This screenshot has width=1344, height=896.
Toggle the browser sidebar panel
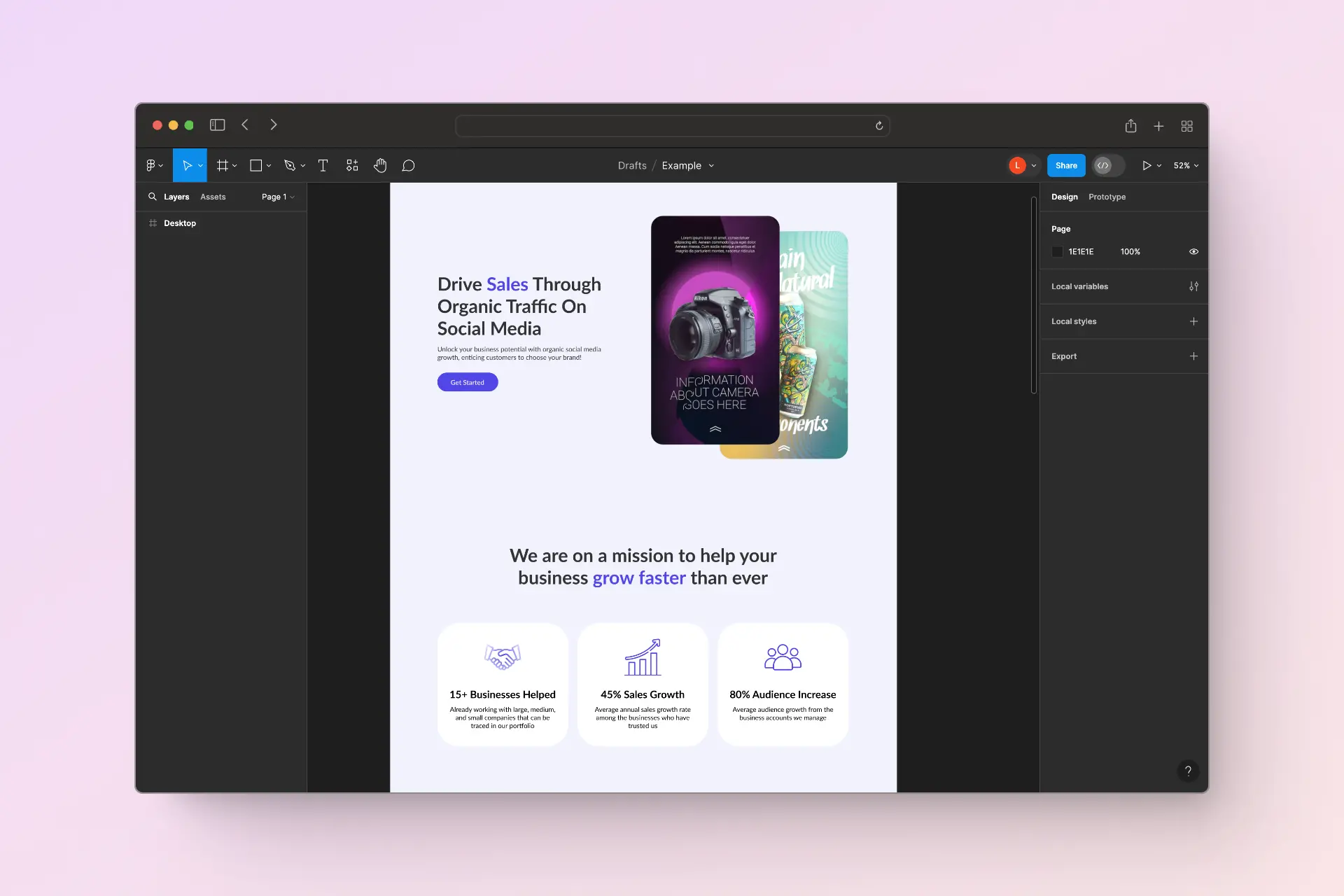pyautogui.click(x=217, y=125)
